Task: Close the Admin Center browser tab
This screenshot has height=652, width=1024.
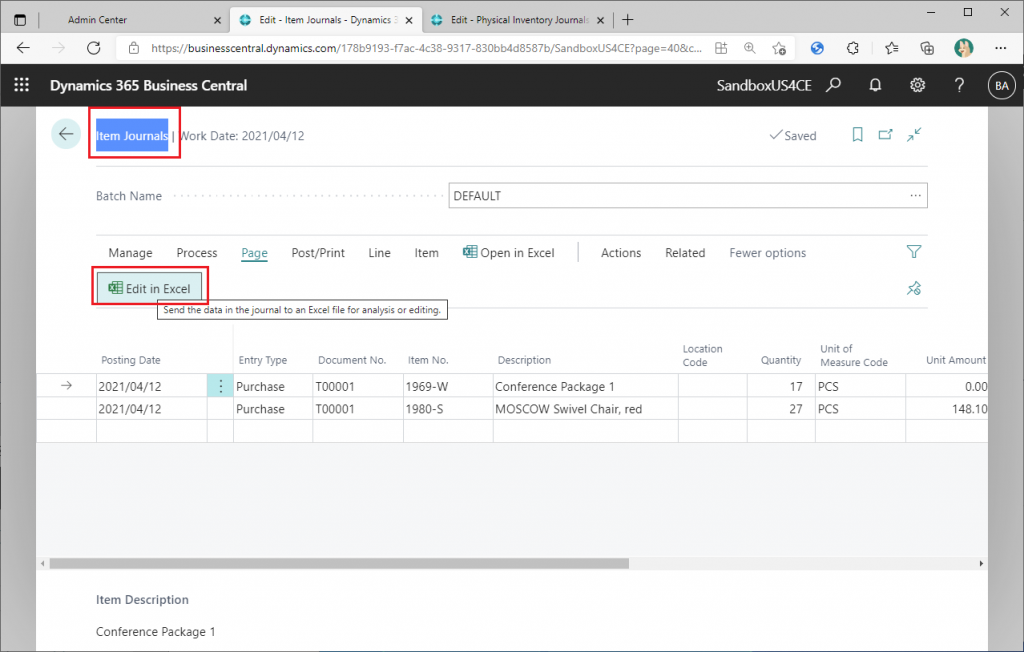Action: 217,20
